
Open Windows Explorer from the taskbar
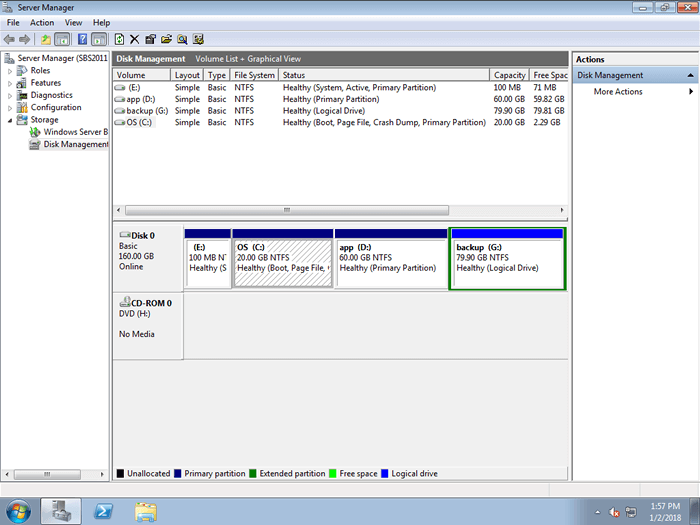tap(146, 511)
